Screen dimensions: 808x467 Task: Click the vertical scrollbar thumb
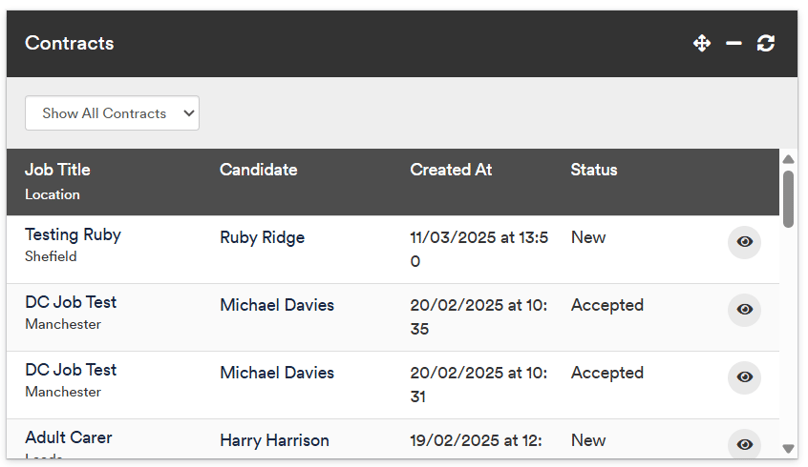tap(788, 199)
